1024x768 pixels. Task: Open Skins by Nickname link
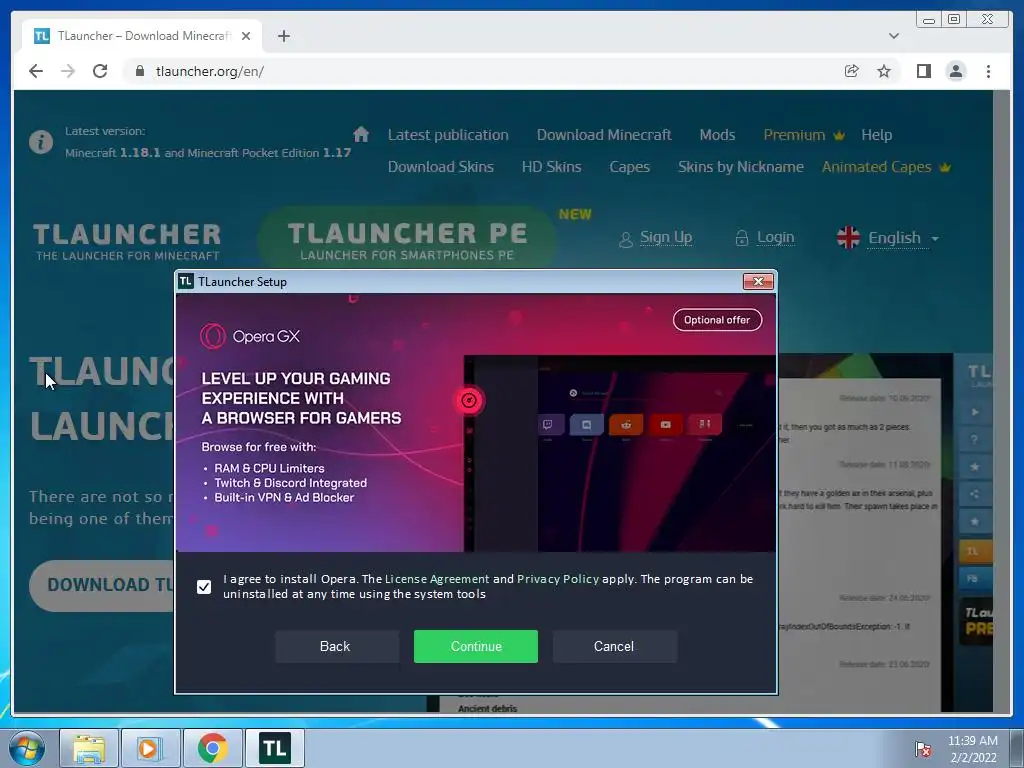click(741, 167)
